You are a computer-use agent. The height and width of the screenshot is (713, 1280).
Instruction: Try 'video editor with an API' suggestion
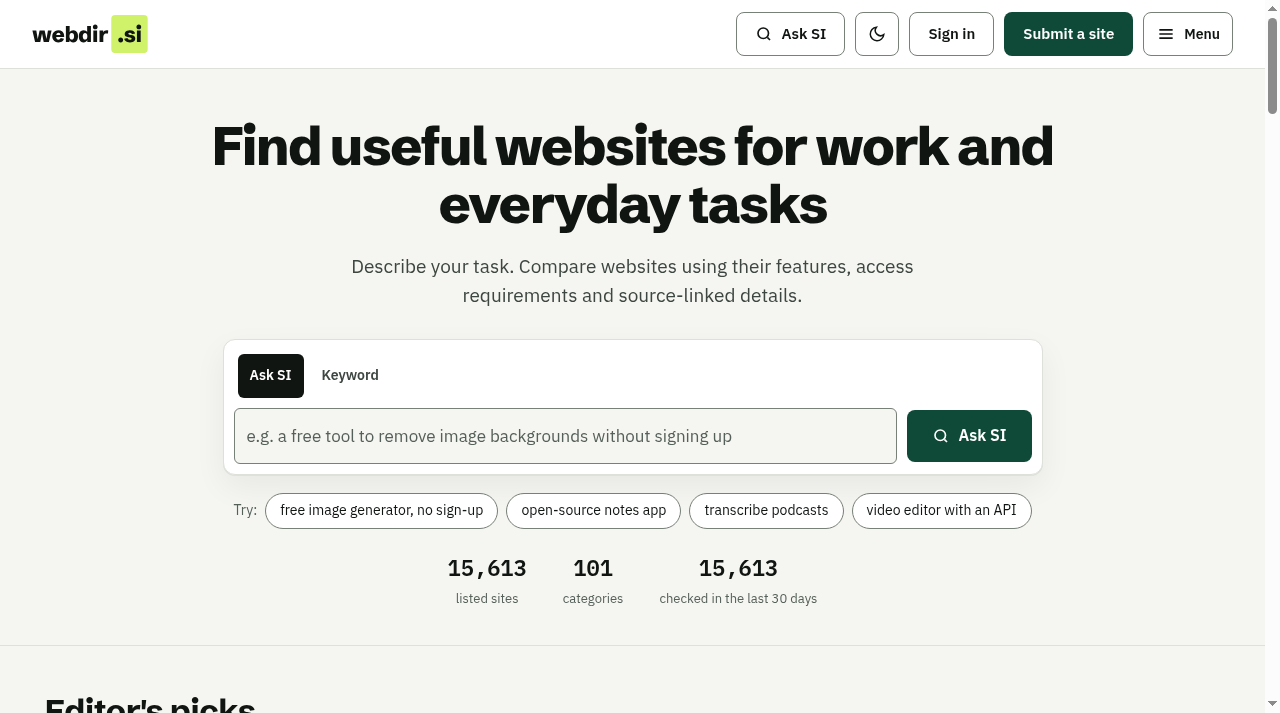pos(941,511)
